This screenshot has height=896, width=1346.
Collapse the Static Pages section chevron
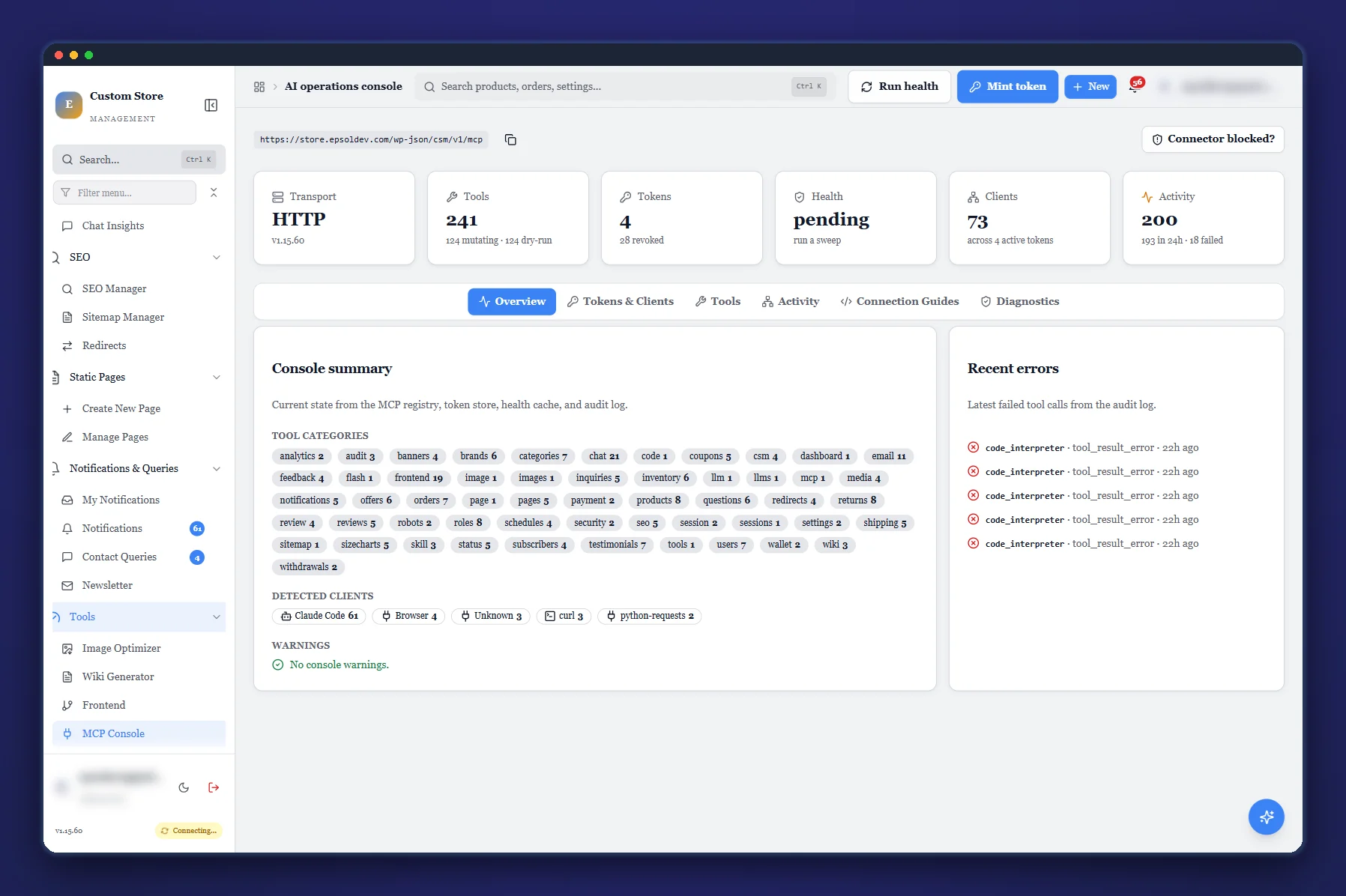pyautogui.click(x=217, y=377)
